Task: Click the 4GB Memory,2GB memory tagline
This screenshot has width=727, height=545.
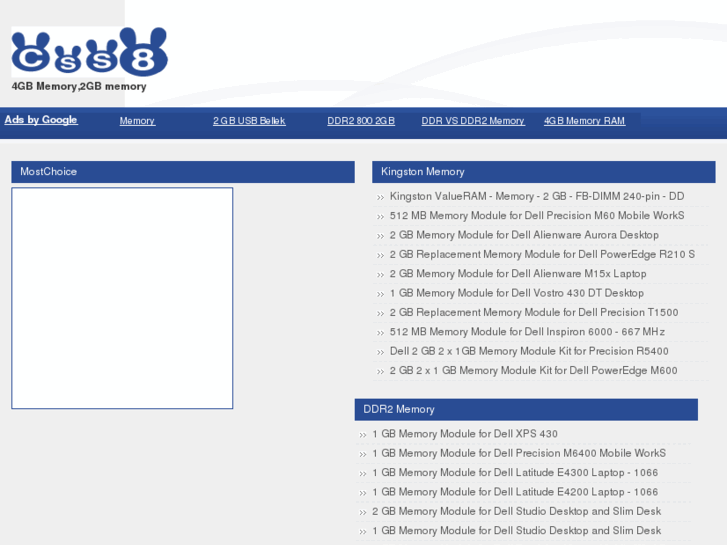Action: (x=79, y=86)
